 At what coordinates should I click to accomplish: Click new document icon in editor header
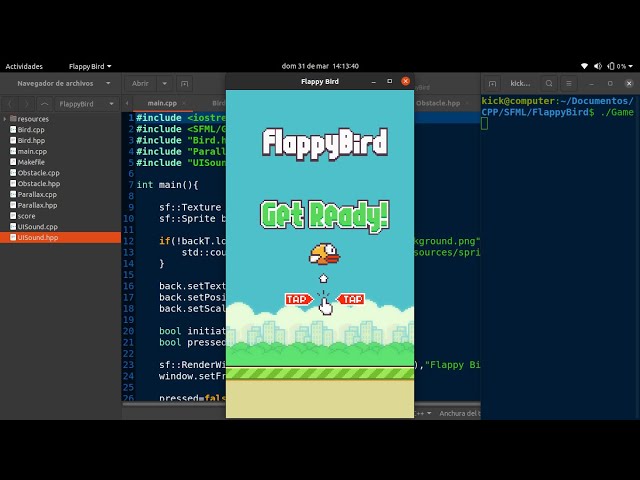point(184,84)
